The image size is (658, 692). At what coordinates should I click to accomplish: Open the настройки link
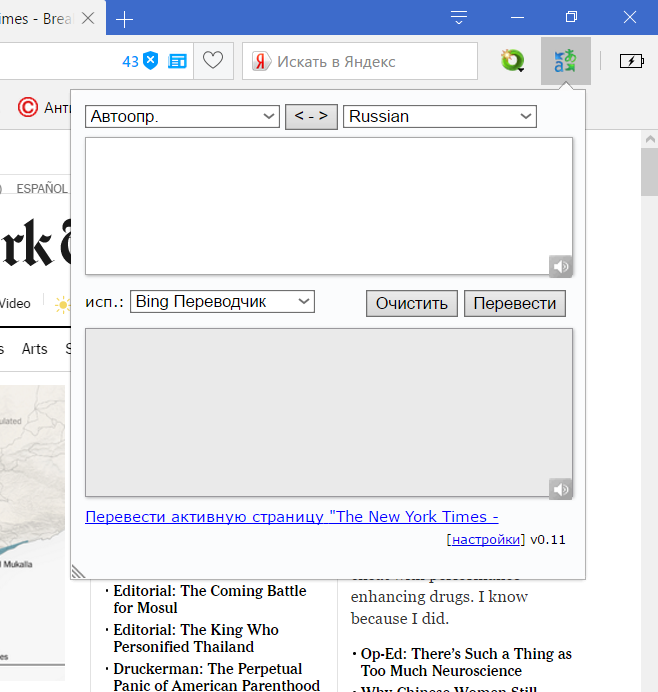(485, 539)
